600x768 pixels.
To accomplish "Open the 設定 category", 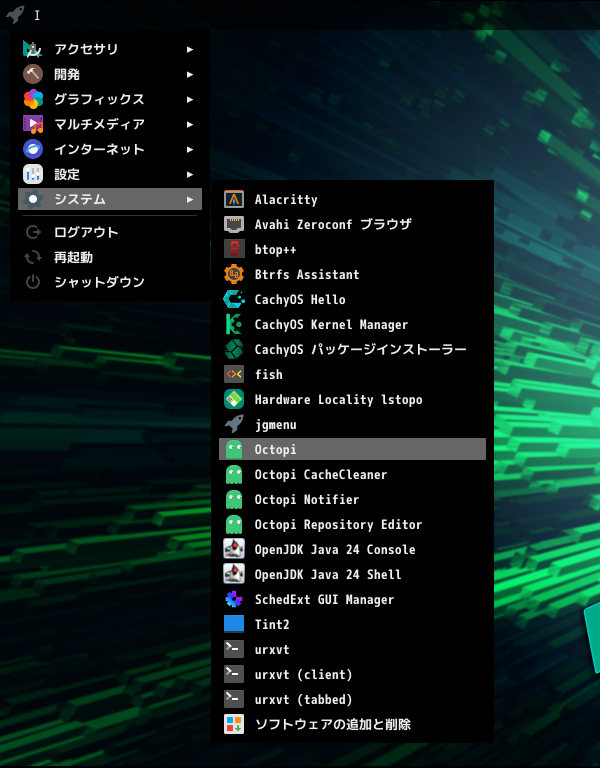I will [x=110, y=174].
